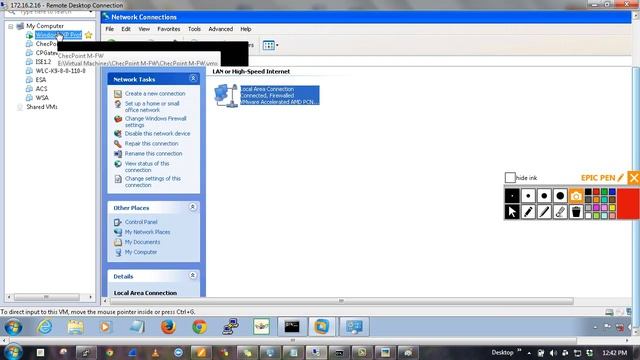This screenshot has height=360, width=640.
Task: Click Set up a home or small office network
Action: pyautogui.click(x=152, y=107)
